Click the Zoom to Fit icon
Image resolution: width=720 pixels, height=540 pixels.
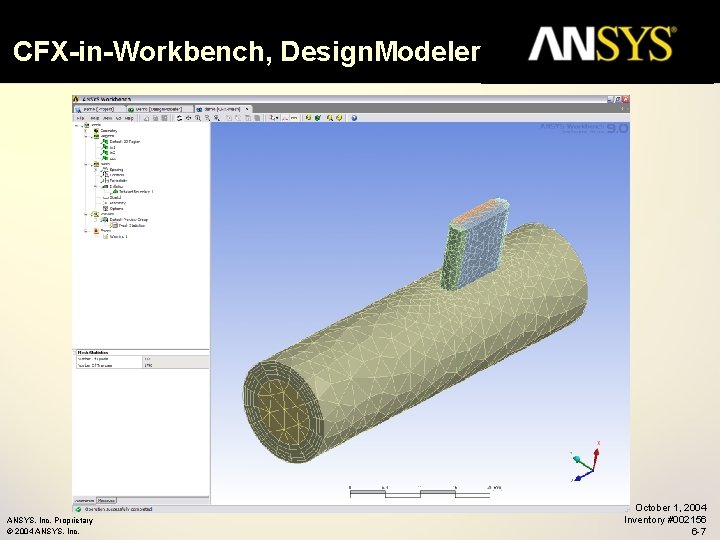click(217, 118)
